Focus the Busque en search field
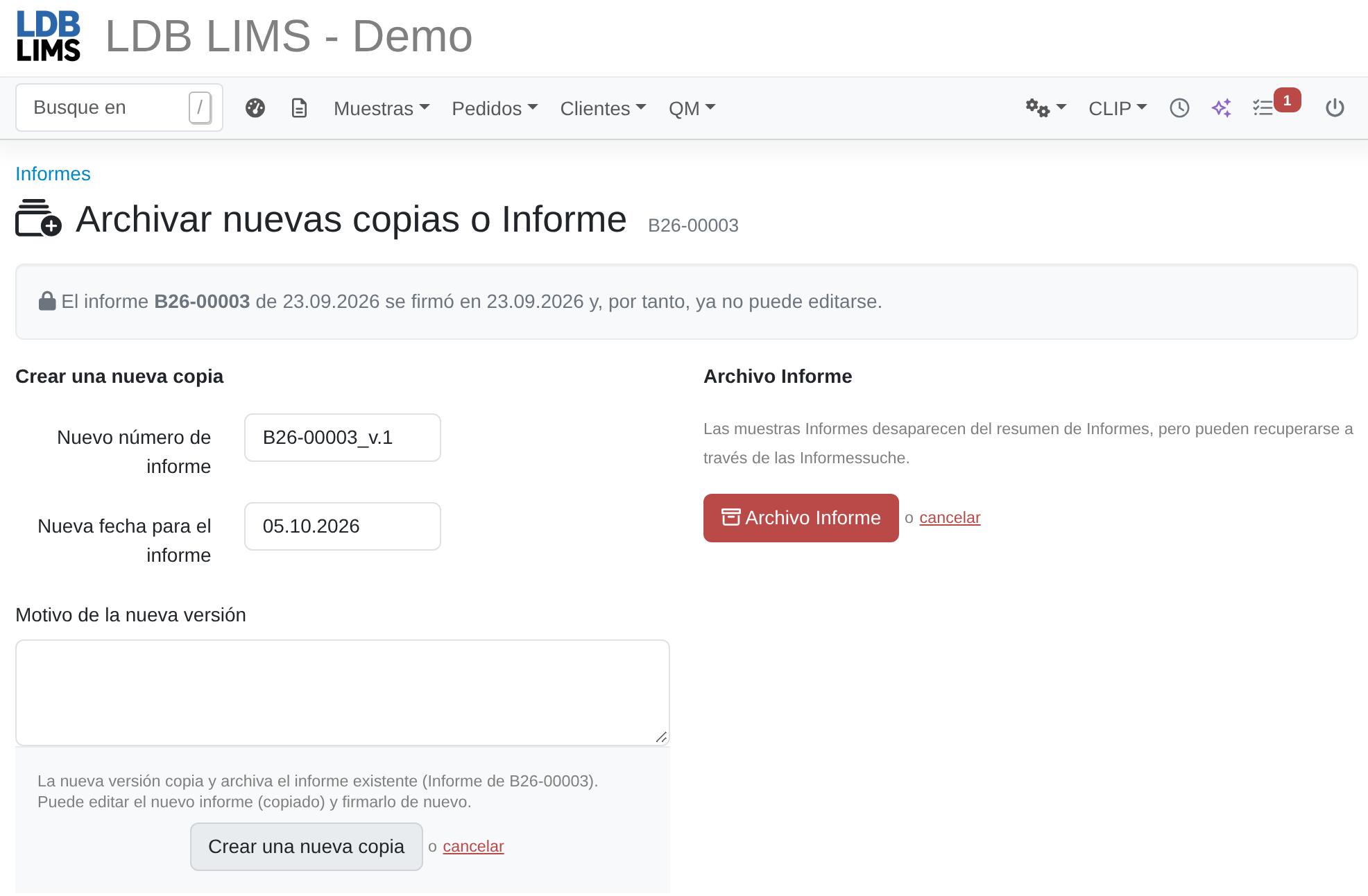Screen dimensions: 1368x896 pos(119,107)
